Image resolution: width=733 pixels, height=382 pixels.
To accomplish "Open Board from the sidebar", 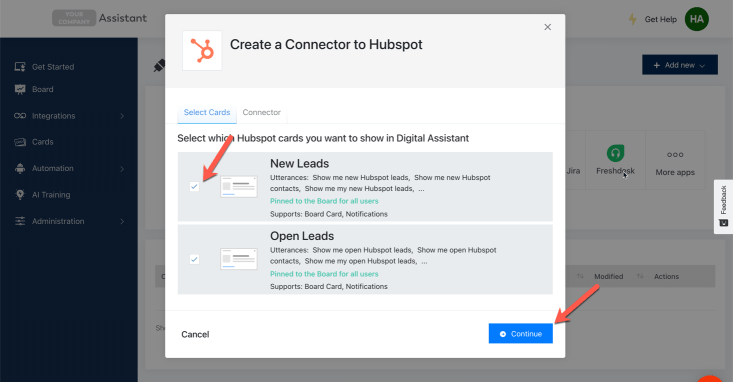I will coord(43,89).
